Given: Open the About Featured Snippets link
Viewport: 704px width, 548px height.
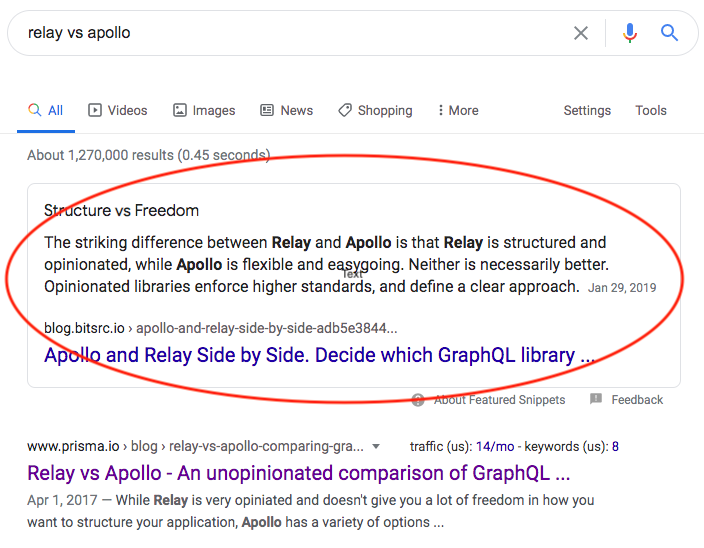Looking at the screenshot, I should pyautogui.click(x=499, y=399).
